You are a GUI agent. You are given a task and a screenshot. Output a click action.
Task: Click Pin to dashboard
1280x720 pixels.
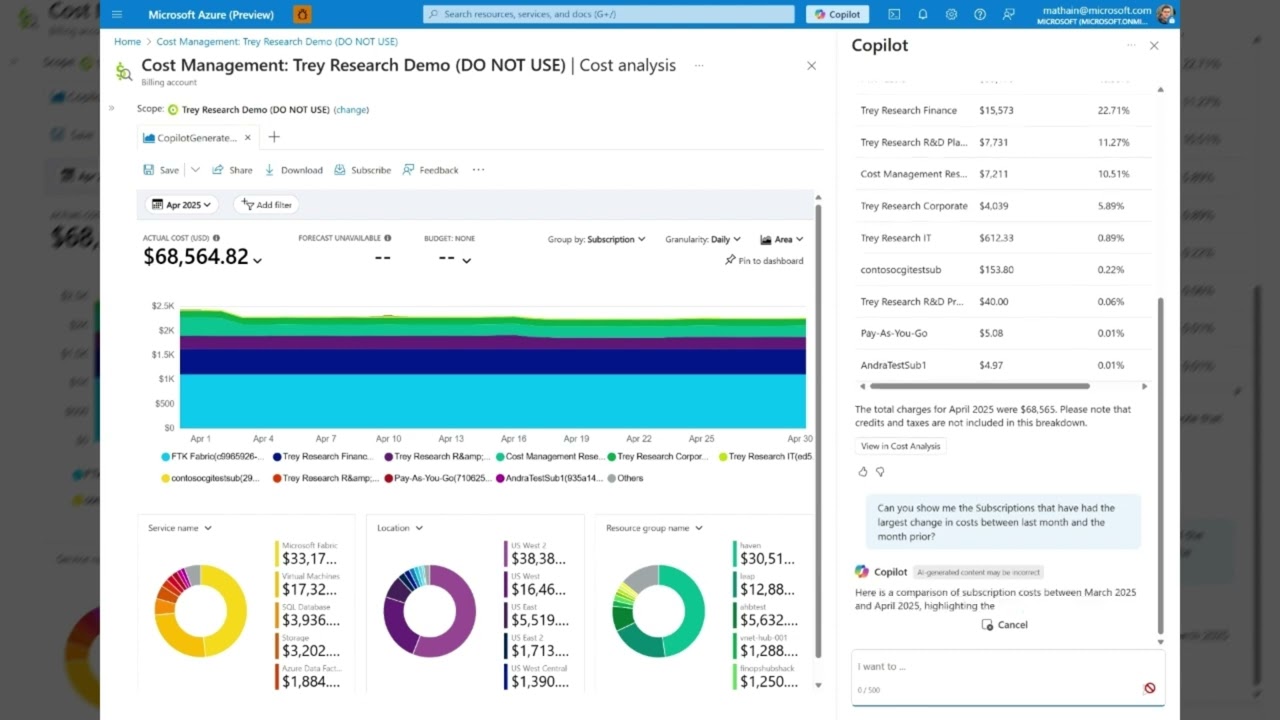pyautogui.click(x=764, y=260)
